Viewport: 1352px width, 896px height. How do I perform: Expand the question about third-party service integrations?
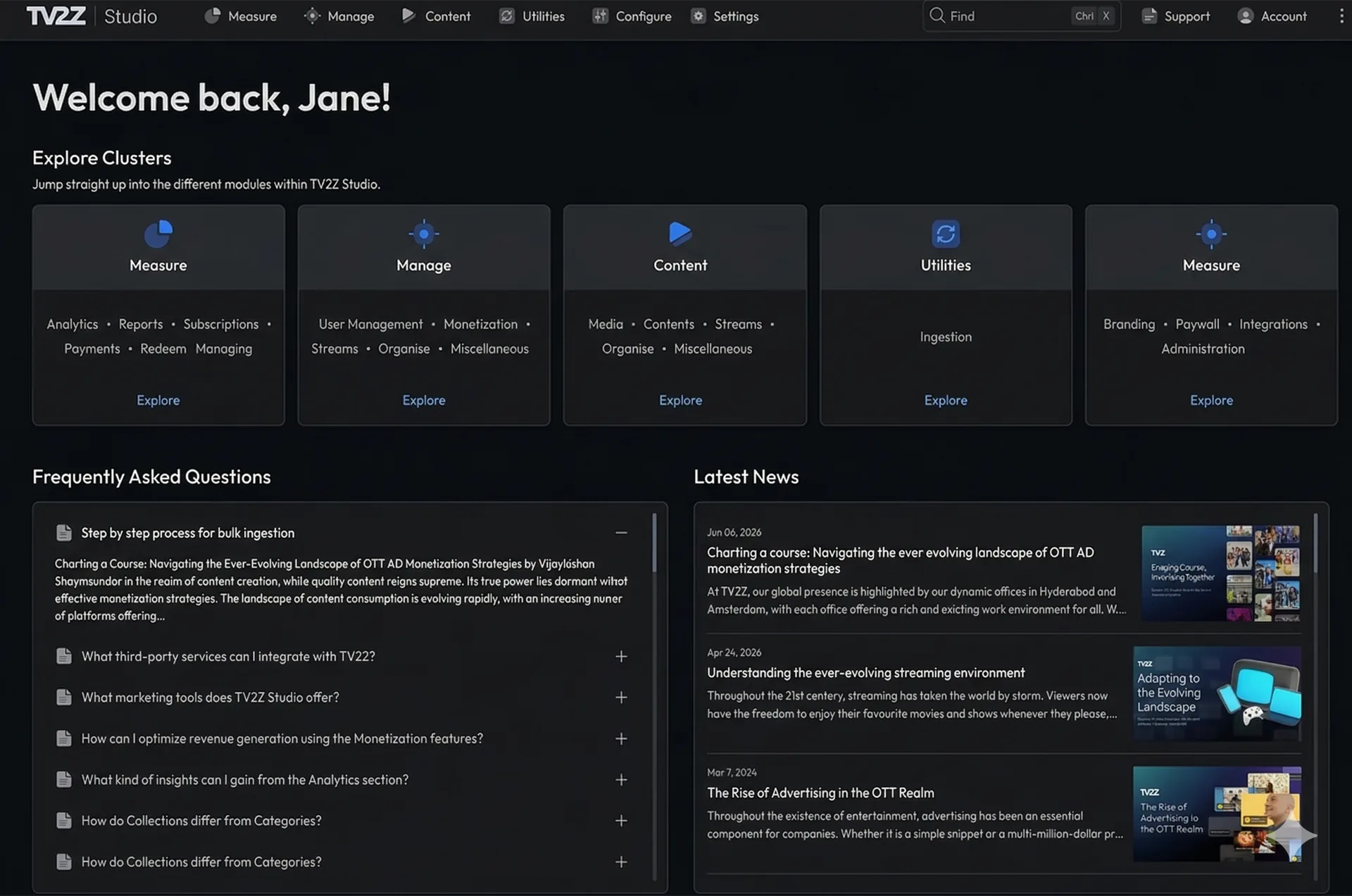pyautogui.click(x=621, y=656)
